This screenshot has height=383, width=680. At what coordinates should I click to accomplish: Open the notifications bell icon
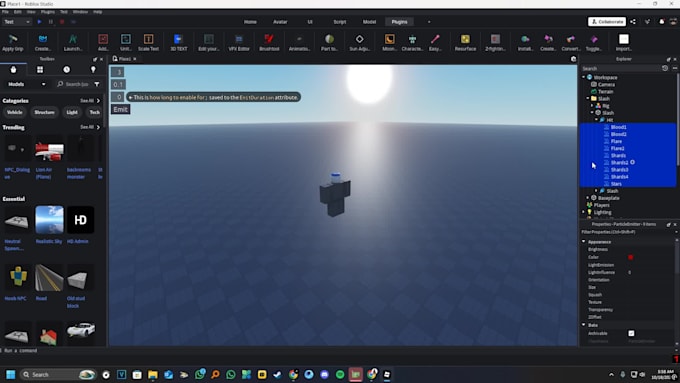click(661, 22)
